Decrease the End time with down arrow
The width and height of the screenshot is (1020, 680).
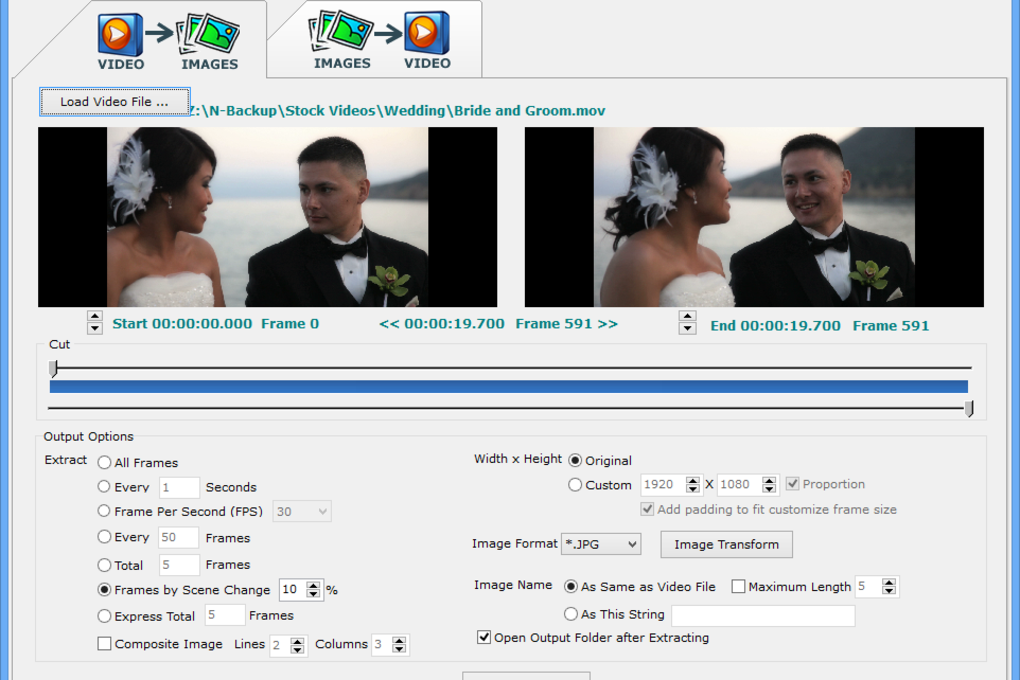point(688,329)
